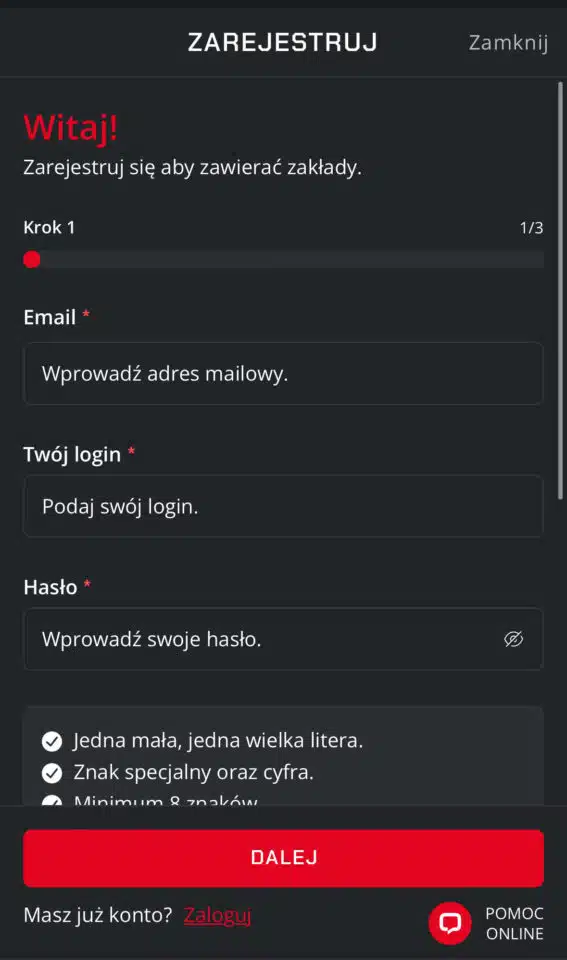The width and height of the screenshot is (567, 960).
Task: Focus the Twój login input field
Action: pos(283,506)
